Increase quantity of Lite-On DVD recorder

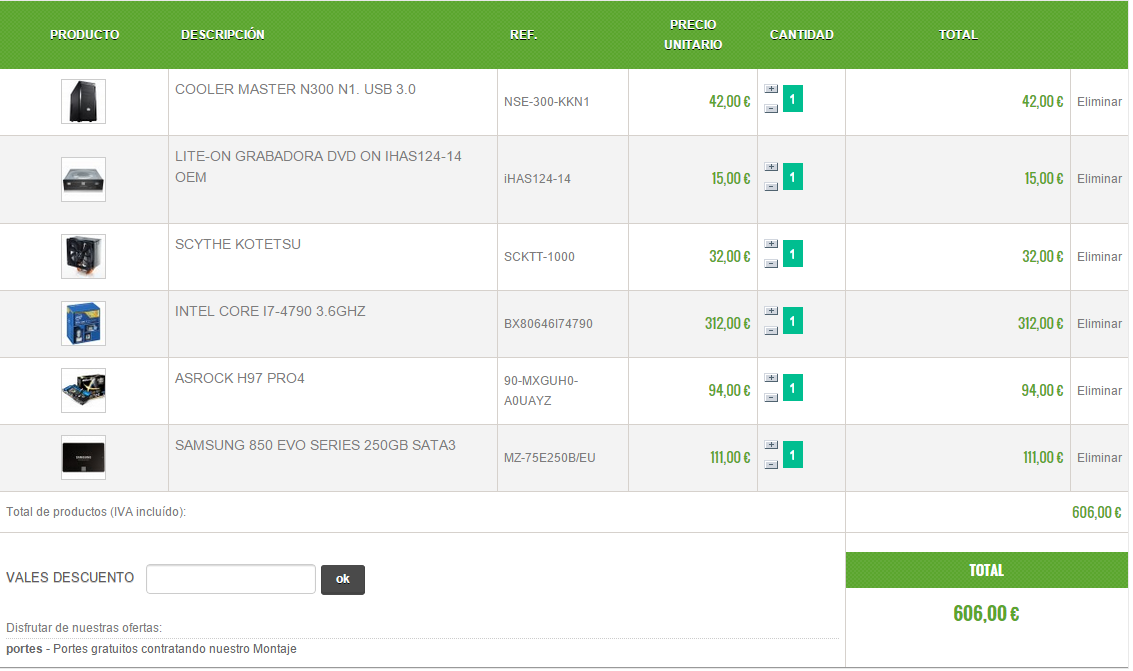click(771, 167)
